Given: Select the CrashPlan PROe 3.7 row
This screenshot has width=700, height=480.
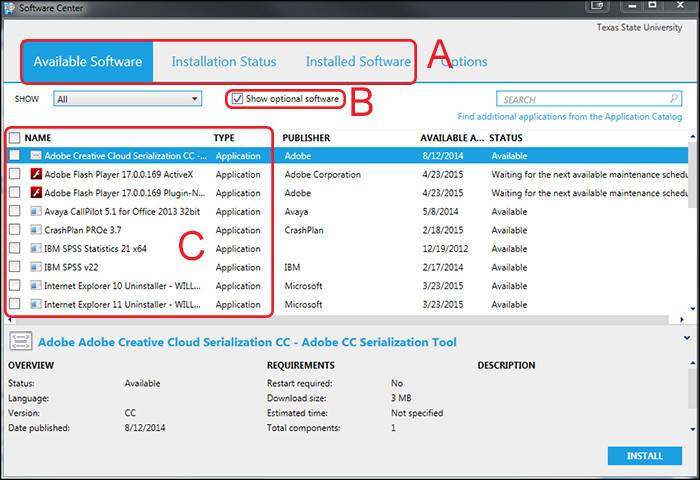Looking at the screenshot, I should pyautogui.click(x=346, y=230).
